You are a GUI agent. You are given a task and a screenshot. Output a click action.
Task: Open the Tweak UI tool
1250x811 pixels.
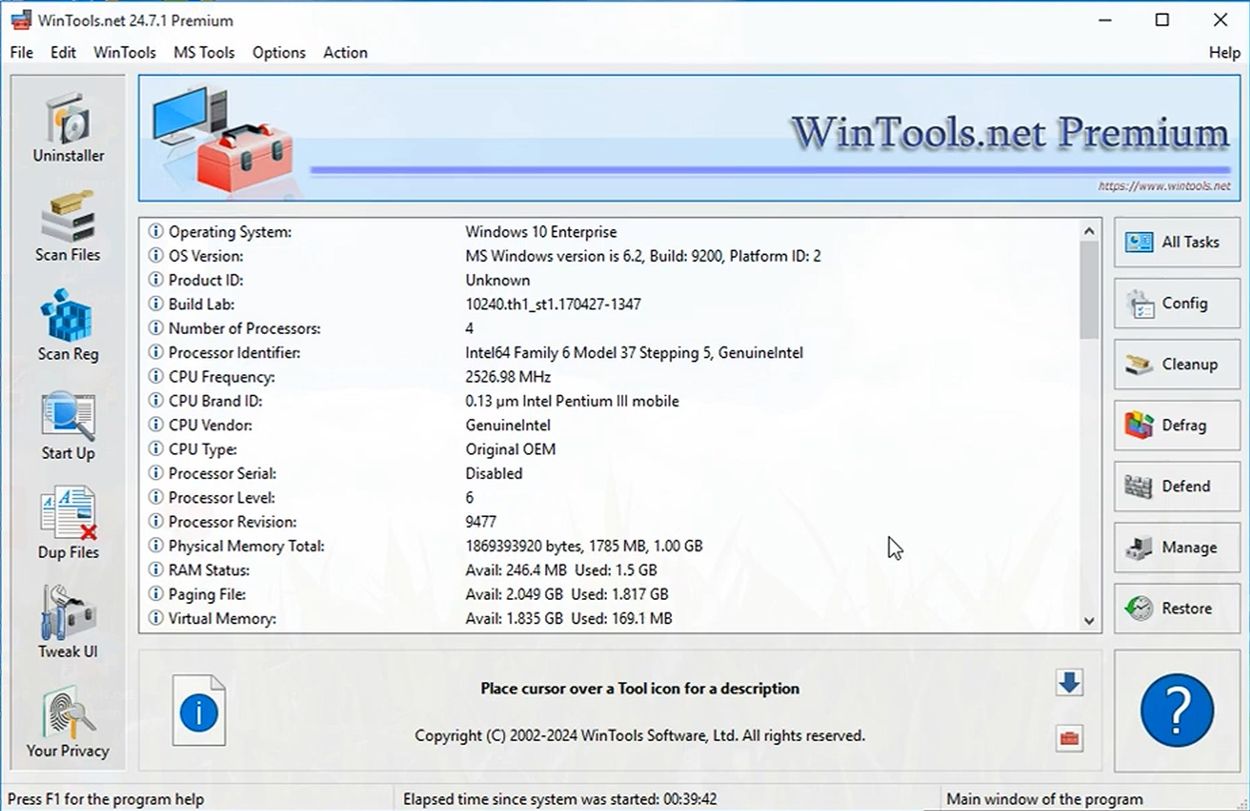coord(68,623)
